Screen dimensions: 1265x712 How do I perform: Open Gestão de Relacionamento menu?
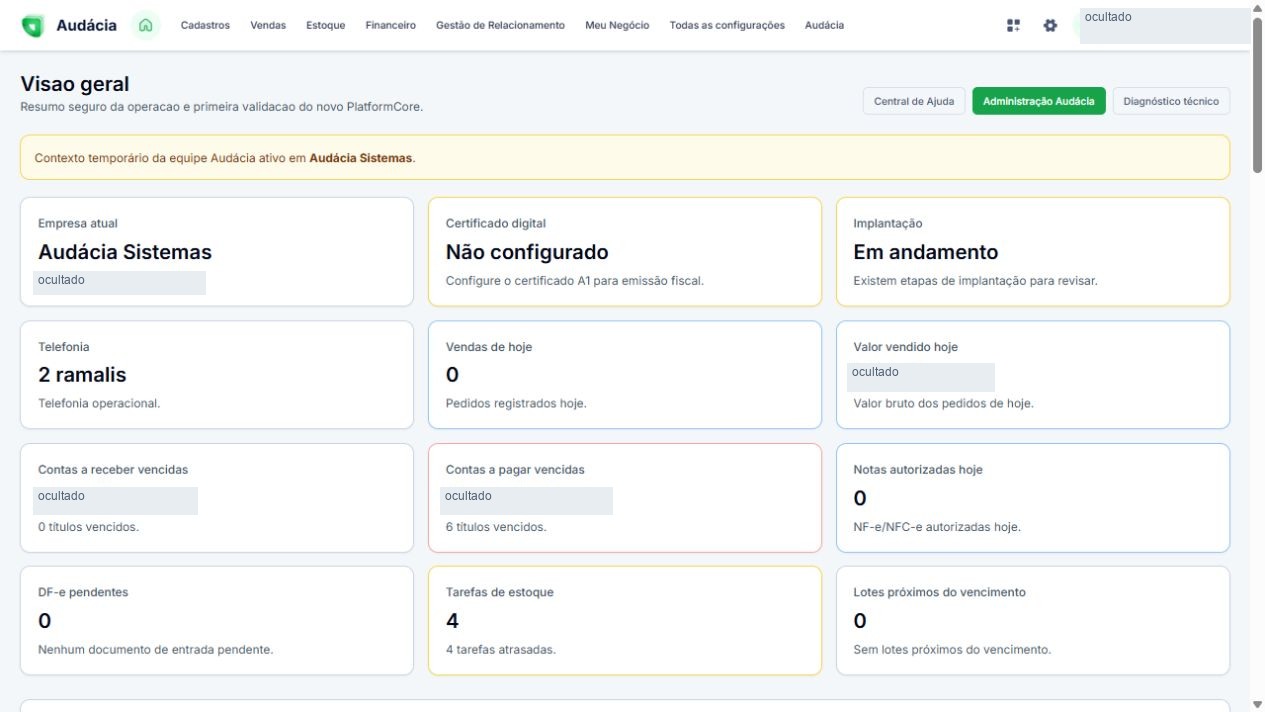(500, 25)
